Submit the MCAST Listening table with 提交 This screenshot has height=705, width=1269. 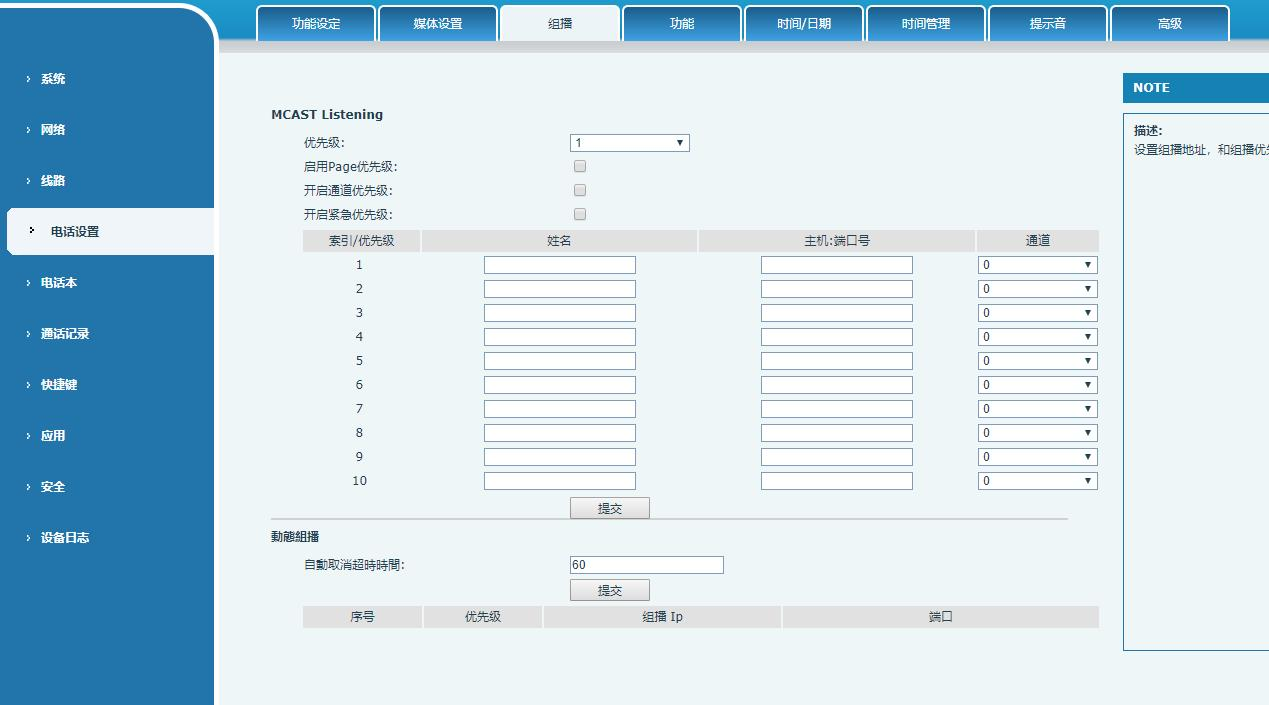[x=610, y=508]
